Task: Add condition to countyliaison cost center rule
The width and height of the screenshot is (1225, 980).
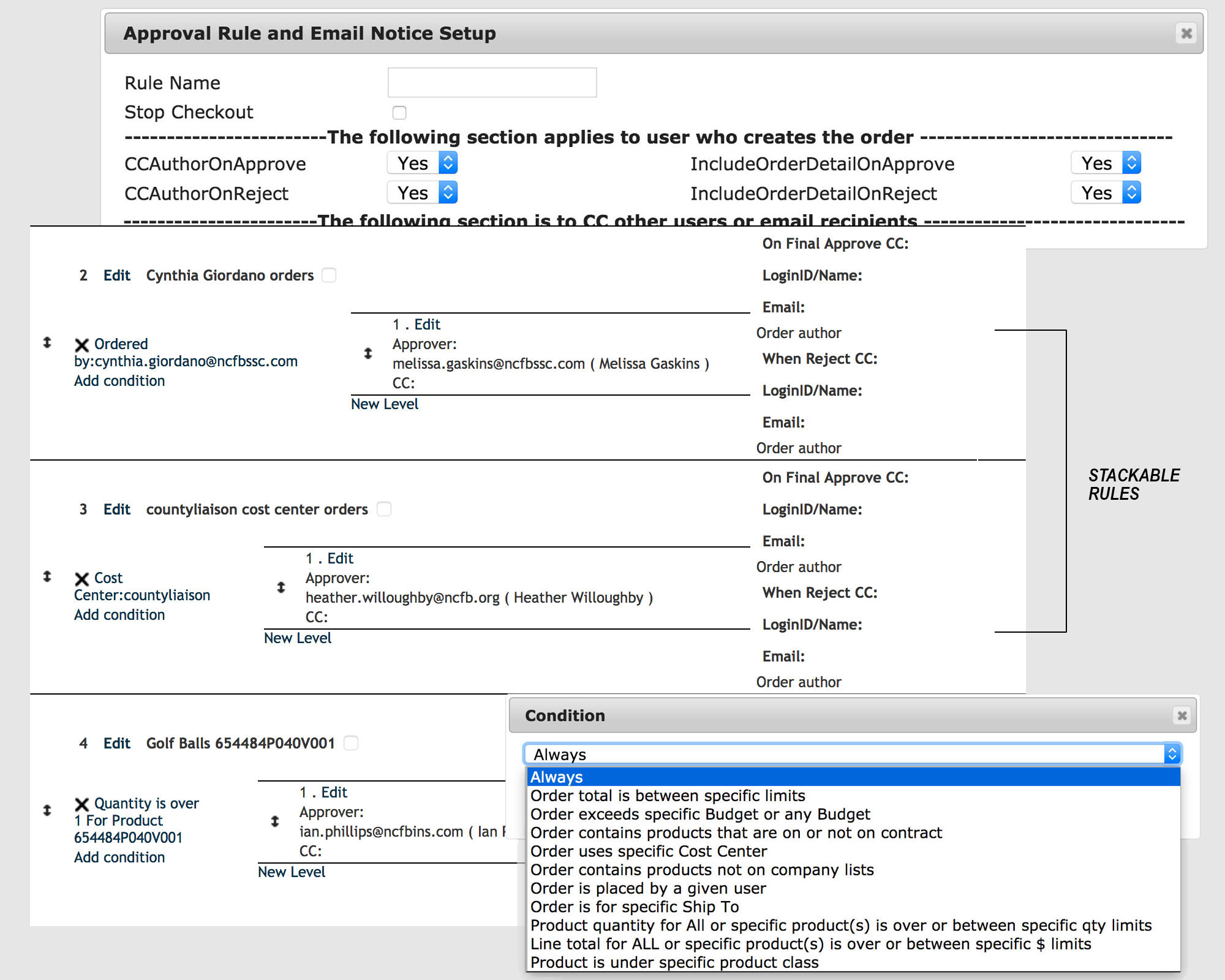Action: (119, 614)
